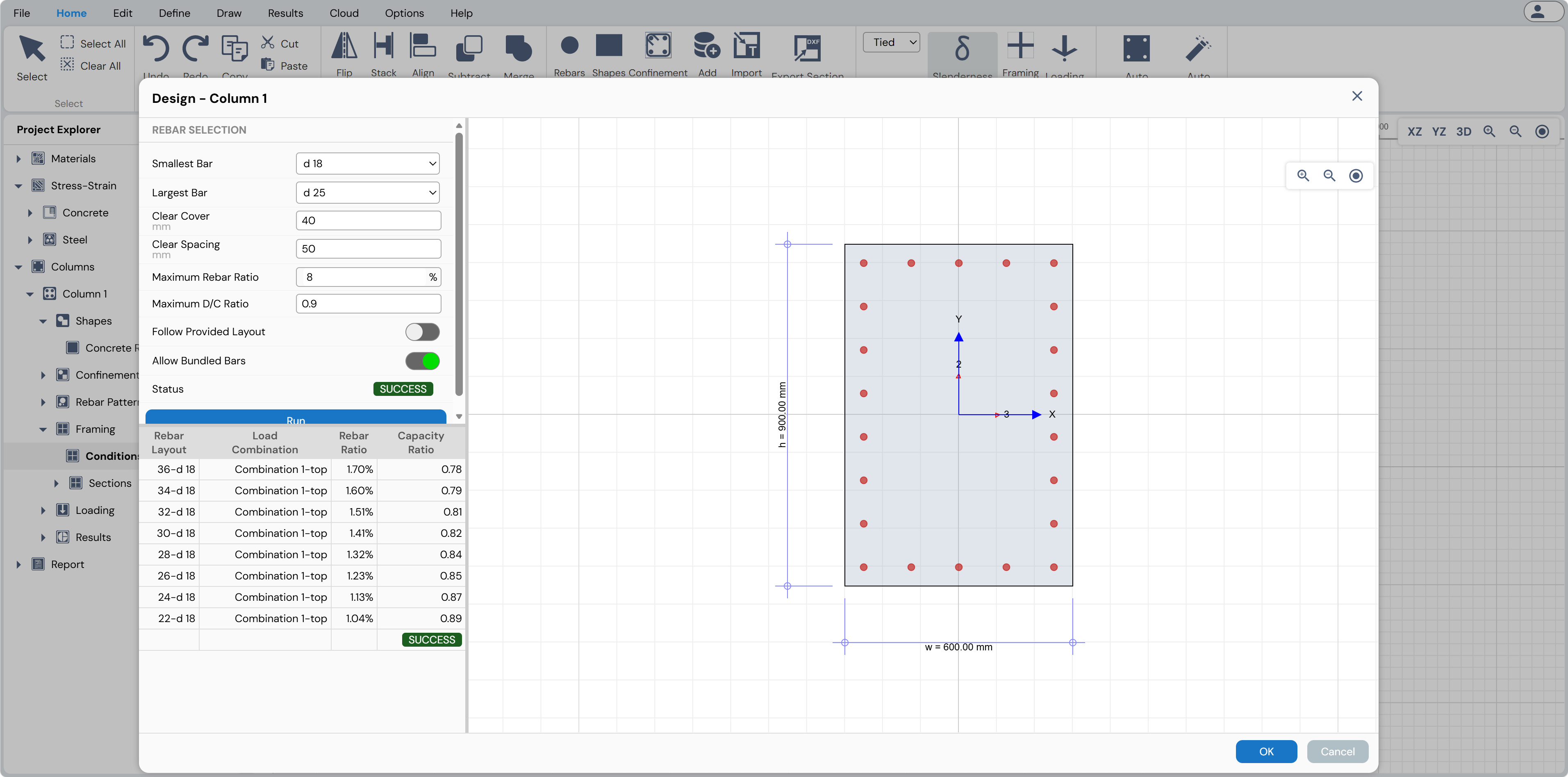
Task: Collapse the Stress-Strain tree node
Action: pos(18,186)
